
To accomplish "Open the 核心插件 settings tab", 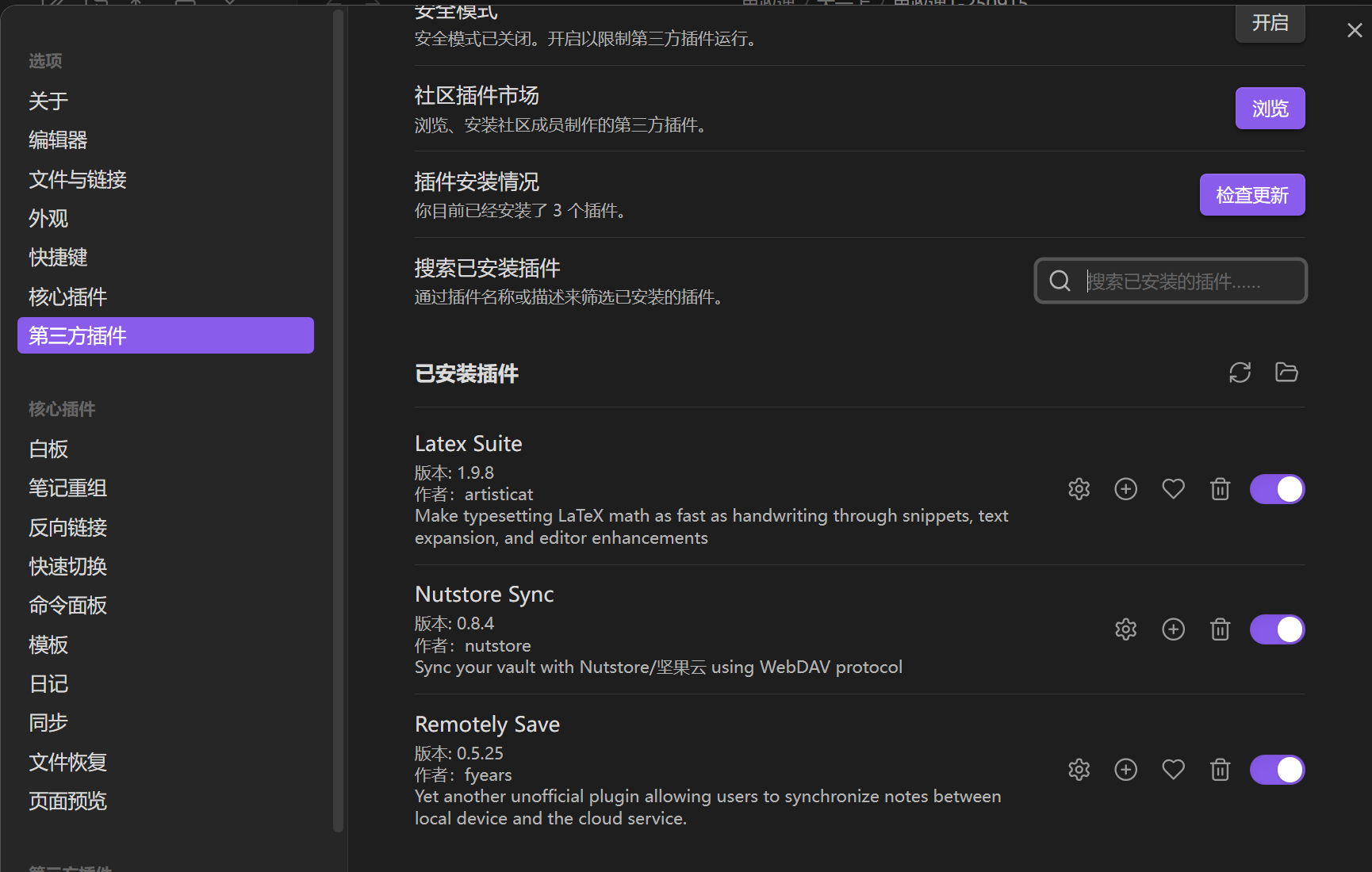I will click(x=68, y=296).
